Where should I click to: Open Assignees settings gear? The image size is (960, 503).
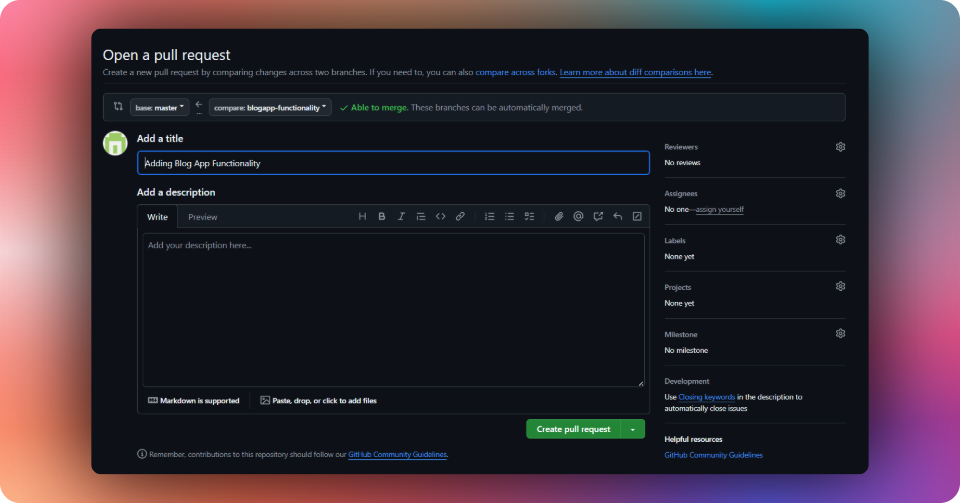coord(841,193)
